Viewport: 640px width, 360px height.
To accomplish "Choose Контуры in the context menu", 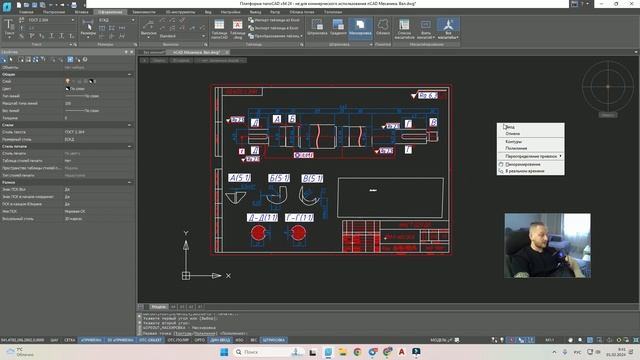I will 531,142.
